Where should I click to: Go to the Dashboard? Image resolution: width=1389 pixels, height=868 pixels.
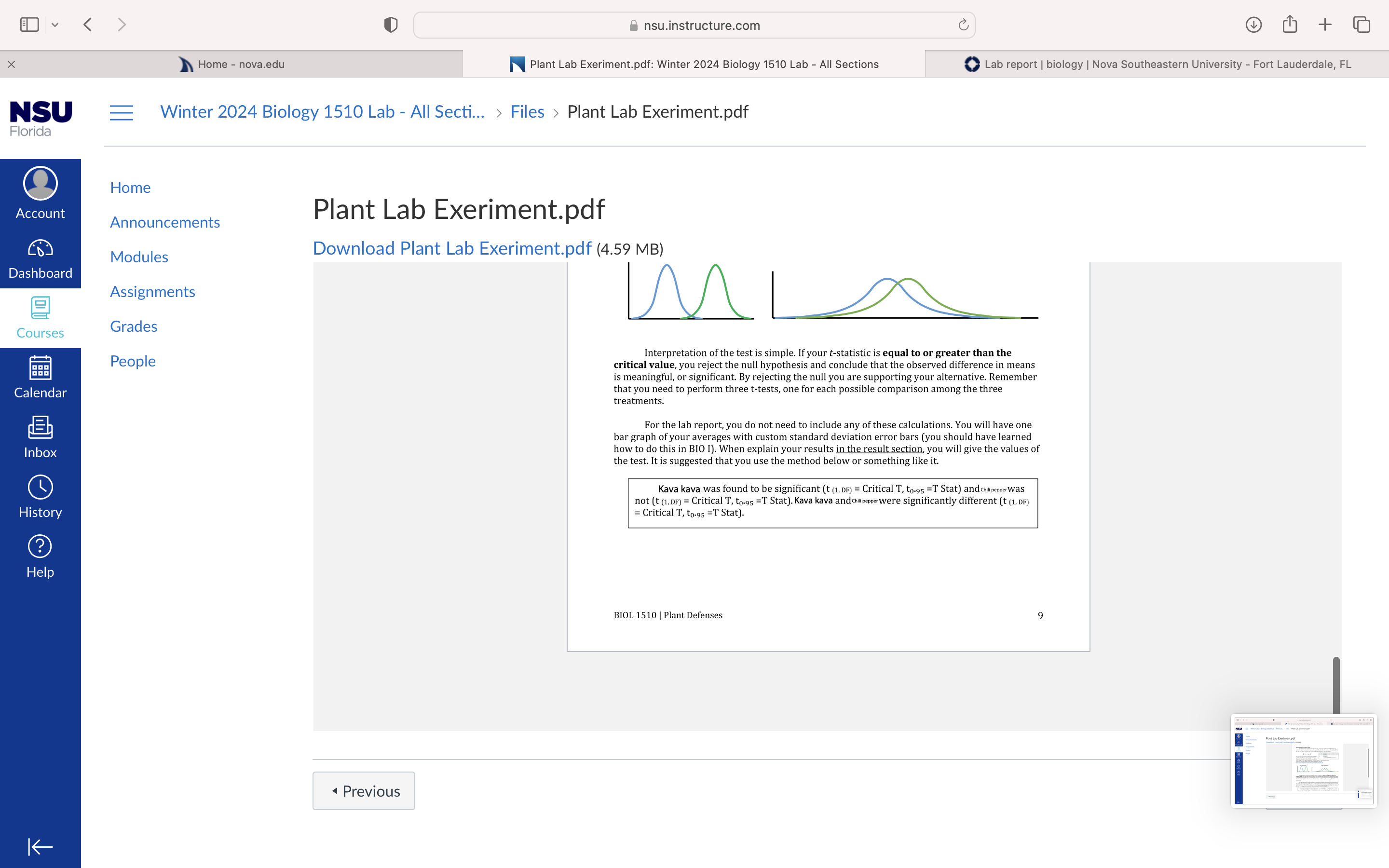pyautogui.click(x=40, y=259)
